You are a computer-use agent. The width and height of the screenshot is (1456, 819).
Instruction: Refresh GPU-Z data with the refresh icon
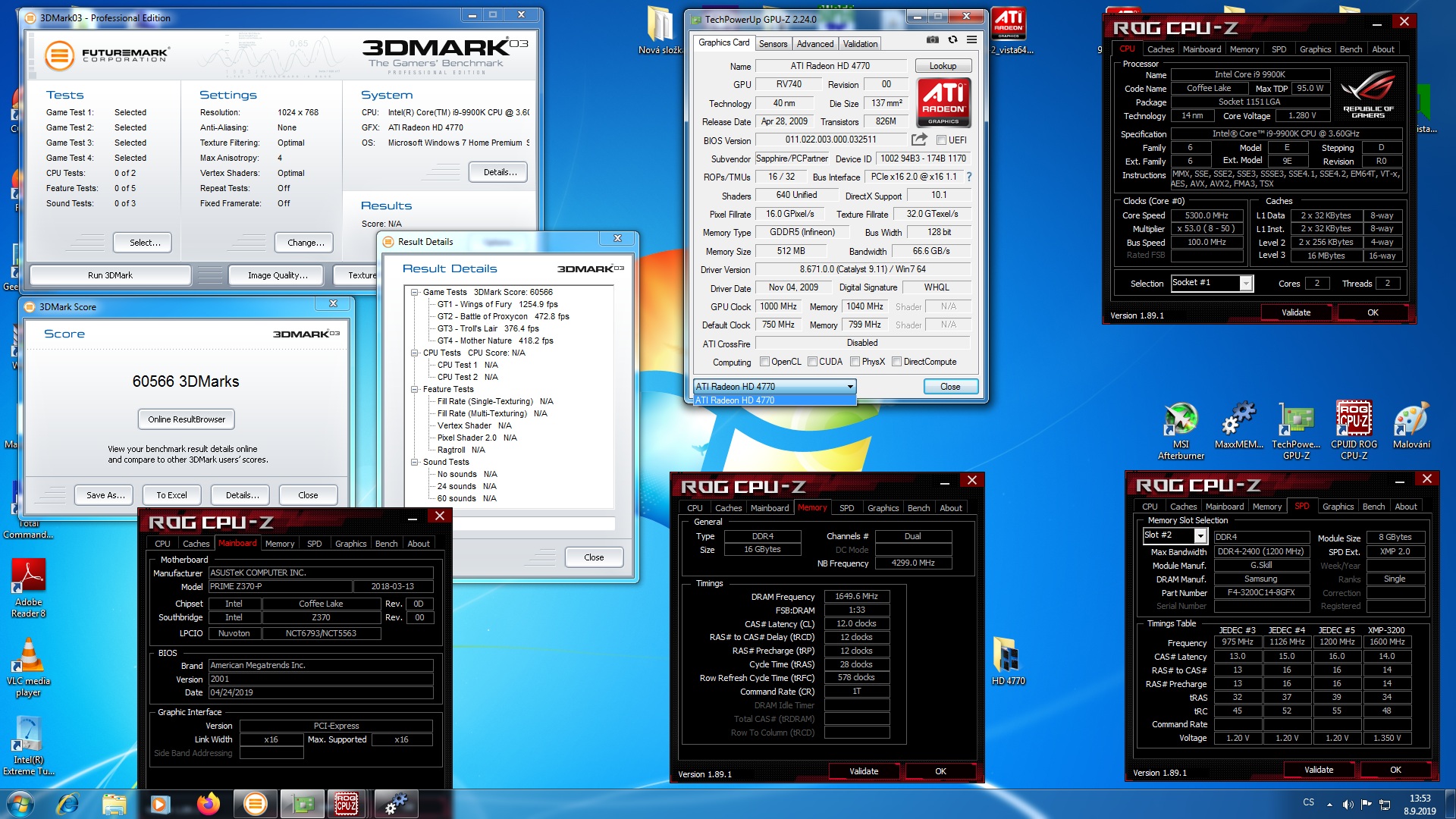click(x=952, y=40)
